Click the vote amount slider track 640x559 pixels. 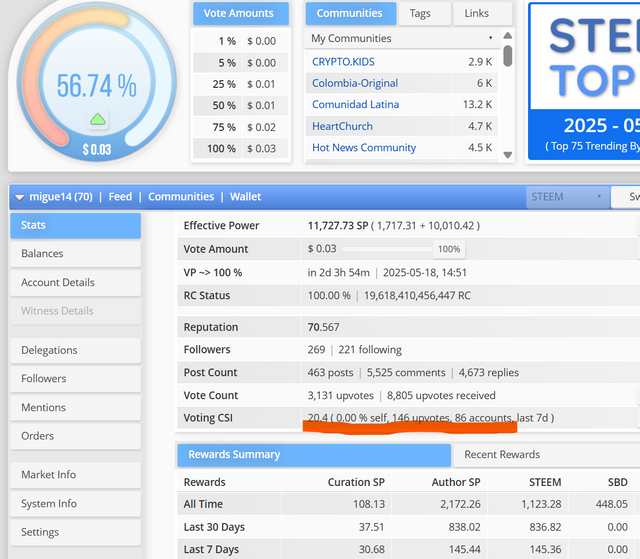pos(387,249)
